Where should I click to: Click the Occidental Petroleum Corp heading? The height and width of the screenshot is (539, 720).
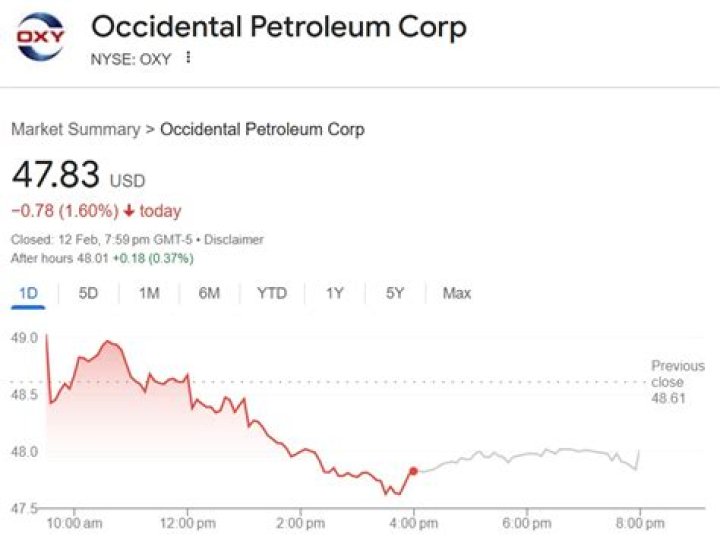[279, 27]
